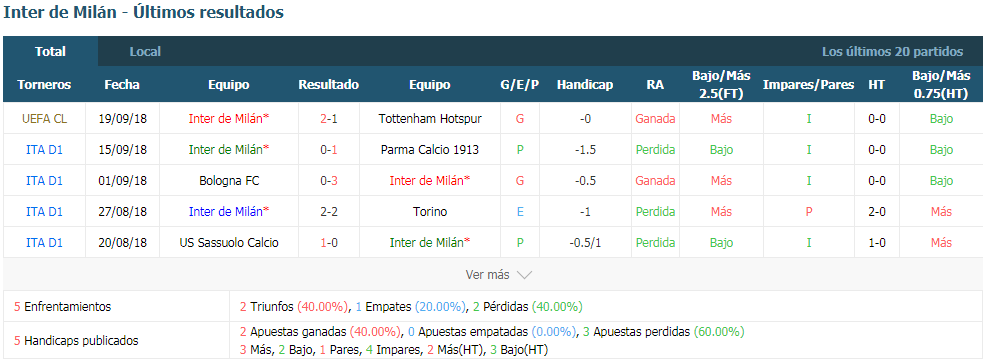Open Los últimos 20 partidos selector
Viewport: 983px width, 362px height.
tap(892, 51)
